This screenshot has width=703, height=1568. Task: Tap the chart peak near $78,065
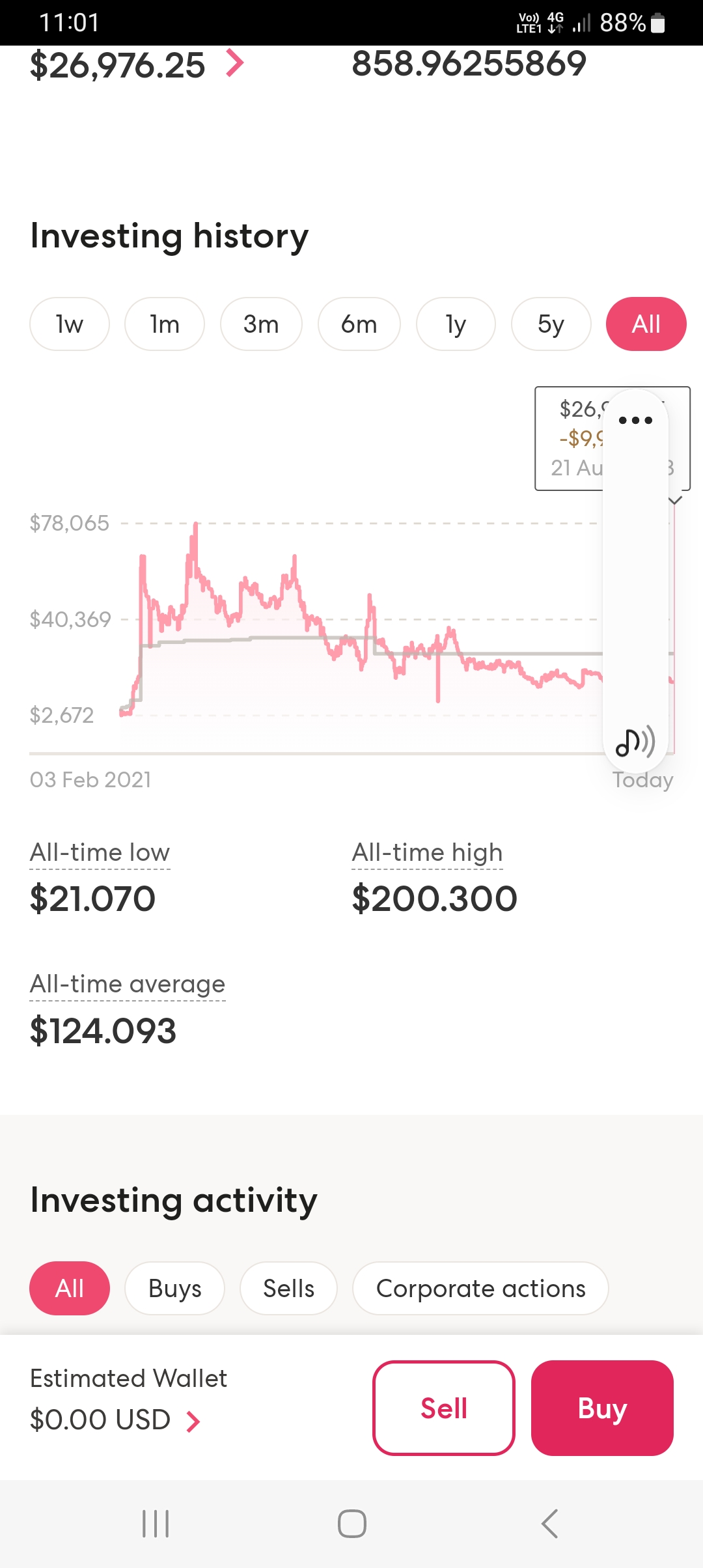[195, 525]
